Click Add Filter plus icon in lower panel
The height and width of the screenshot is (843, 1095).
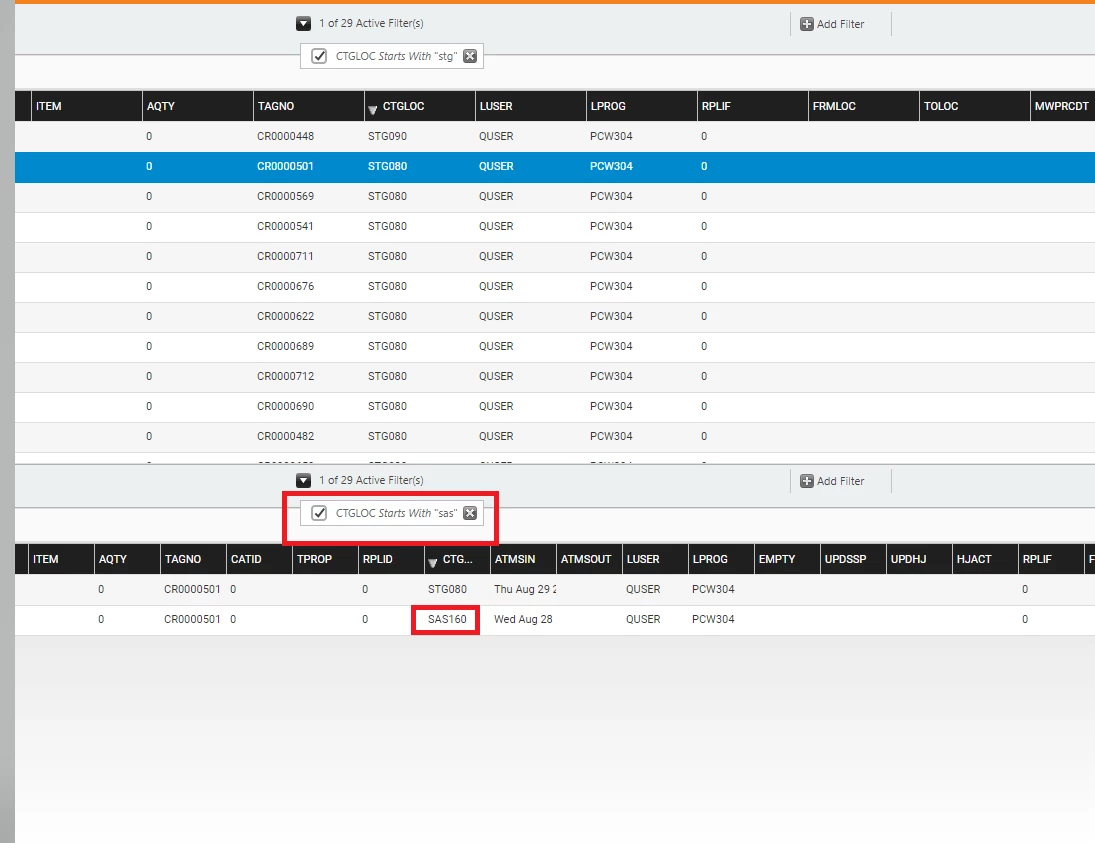click(x=807, y=481)
